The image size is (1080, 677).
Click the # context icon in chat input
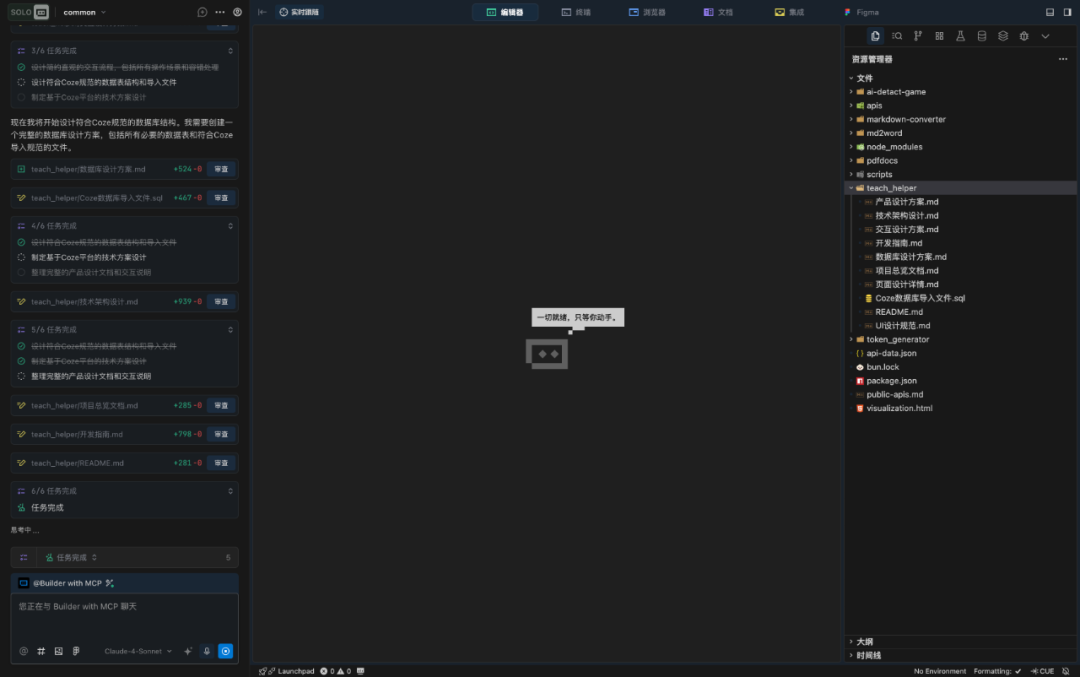click(x=41, y=651)
